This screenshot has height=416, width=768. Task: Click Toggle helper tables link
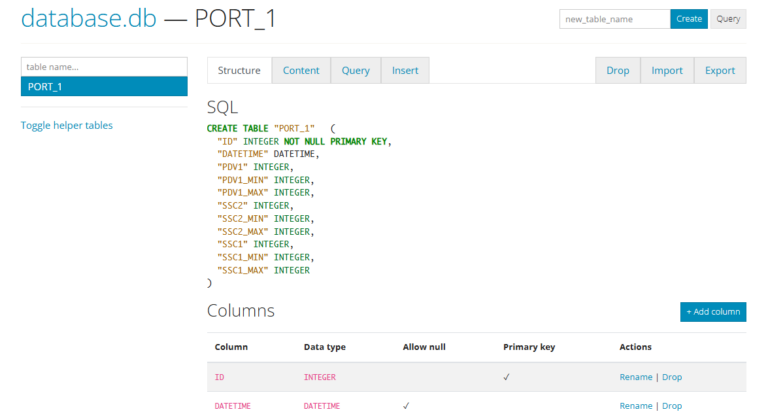67,125
